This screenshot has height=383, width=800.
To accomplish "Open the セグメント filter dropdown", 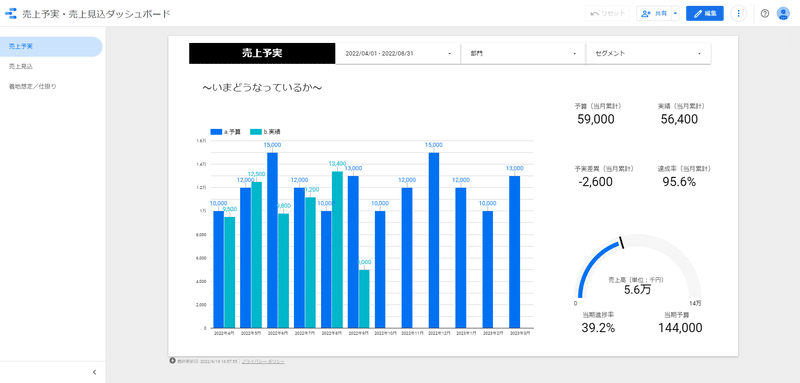I will (649, 54).
